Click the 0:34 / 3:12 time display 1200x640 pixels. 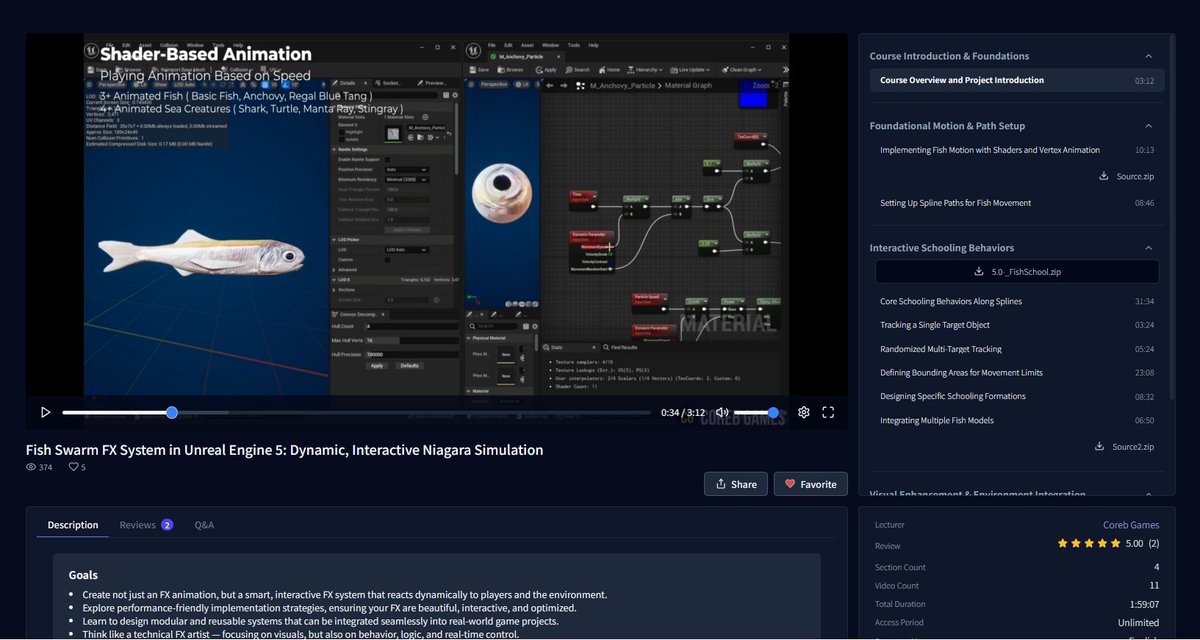tap(683, 412)
